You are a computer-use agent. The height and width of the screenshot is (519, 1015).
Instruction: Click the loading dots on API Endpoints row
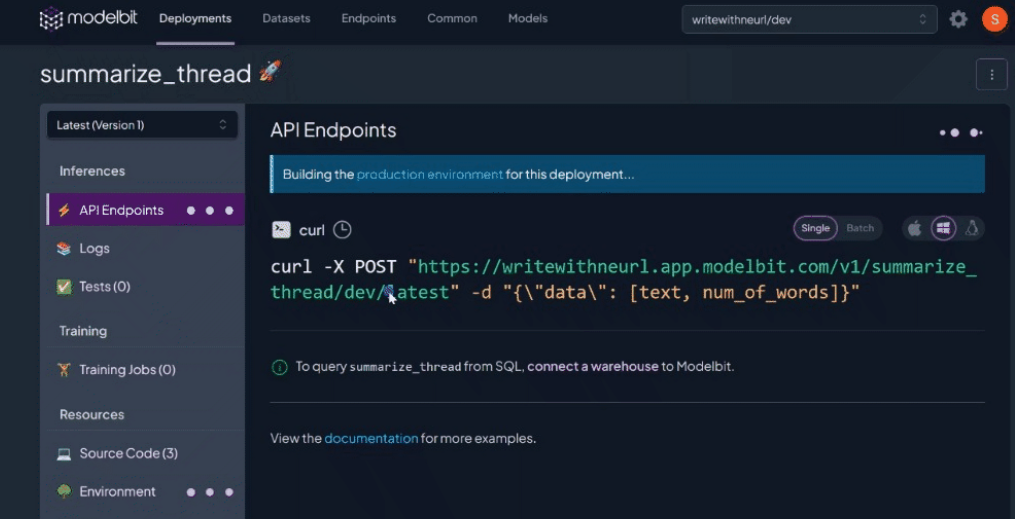coord(210,210)
